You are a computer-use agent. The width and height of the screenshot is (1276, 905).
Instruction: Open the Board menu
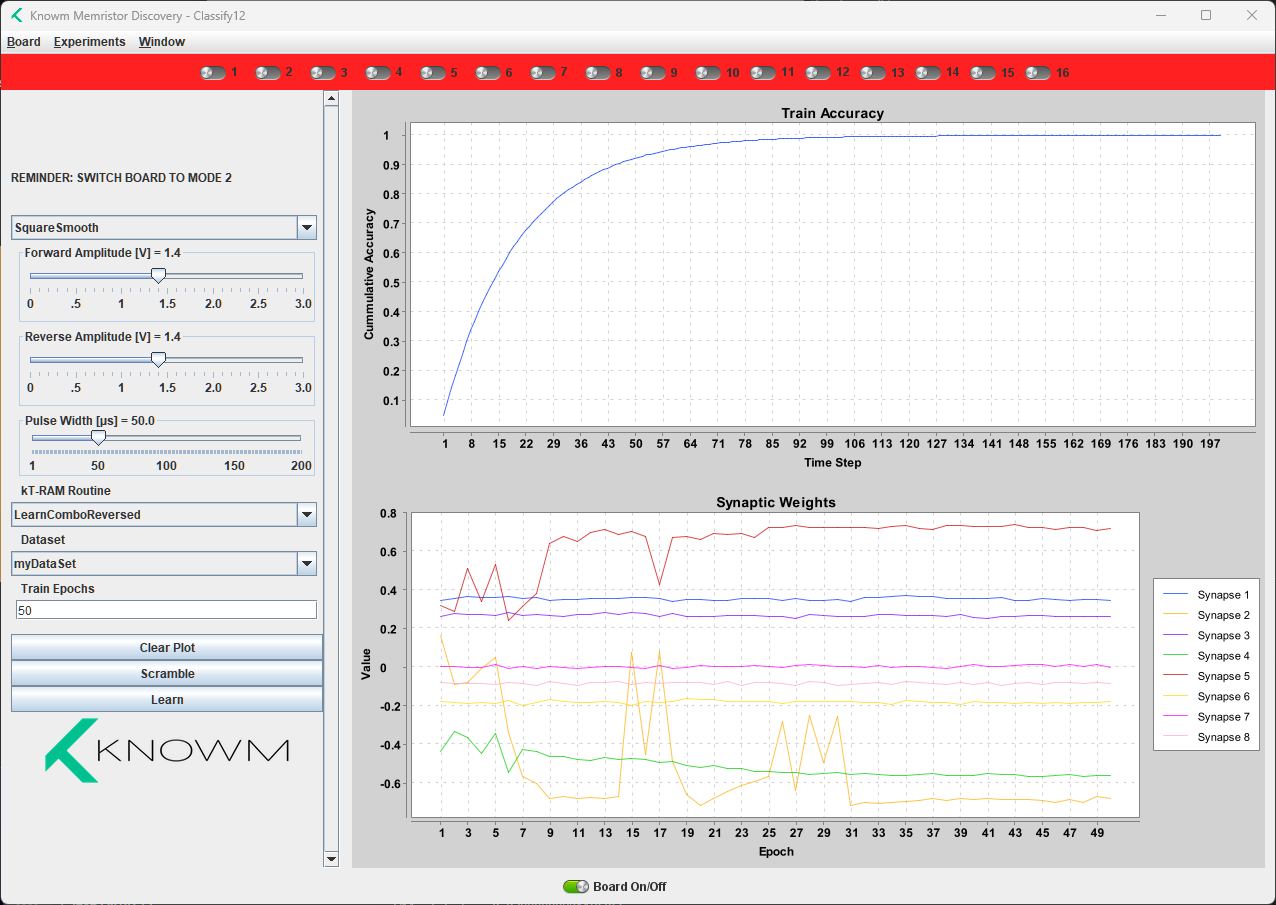click(x=24, y=42)
